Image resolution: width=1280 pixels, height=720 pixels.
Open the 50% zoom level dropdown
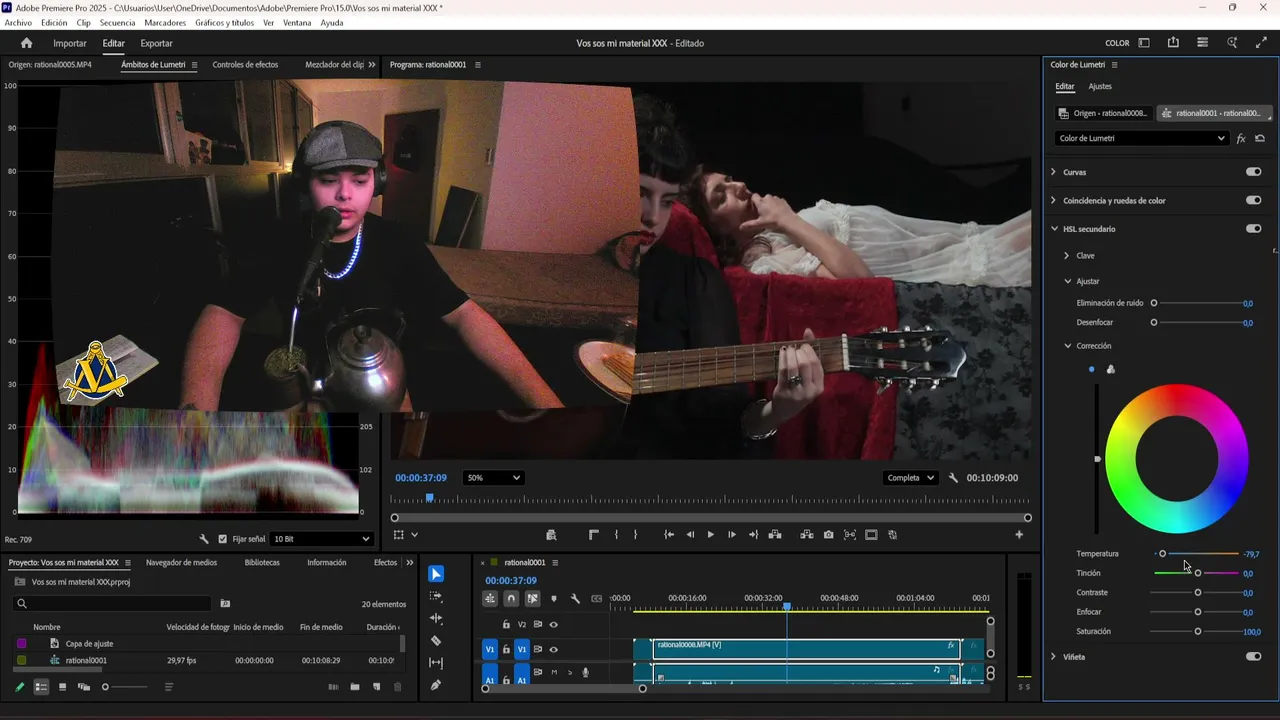coord(493,478)
